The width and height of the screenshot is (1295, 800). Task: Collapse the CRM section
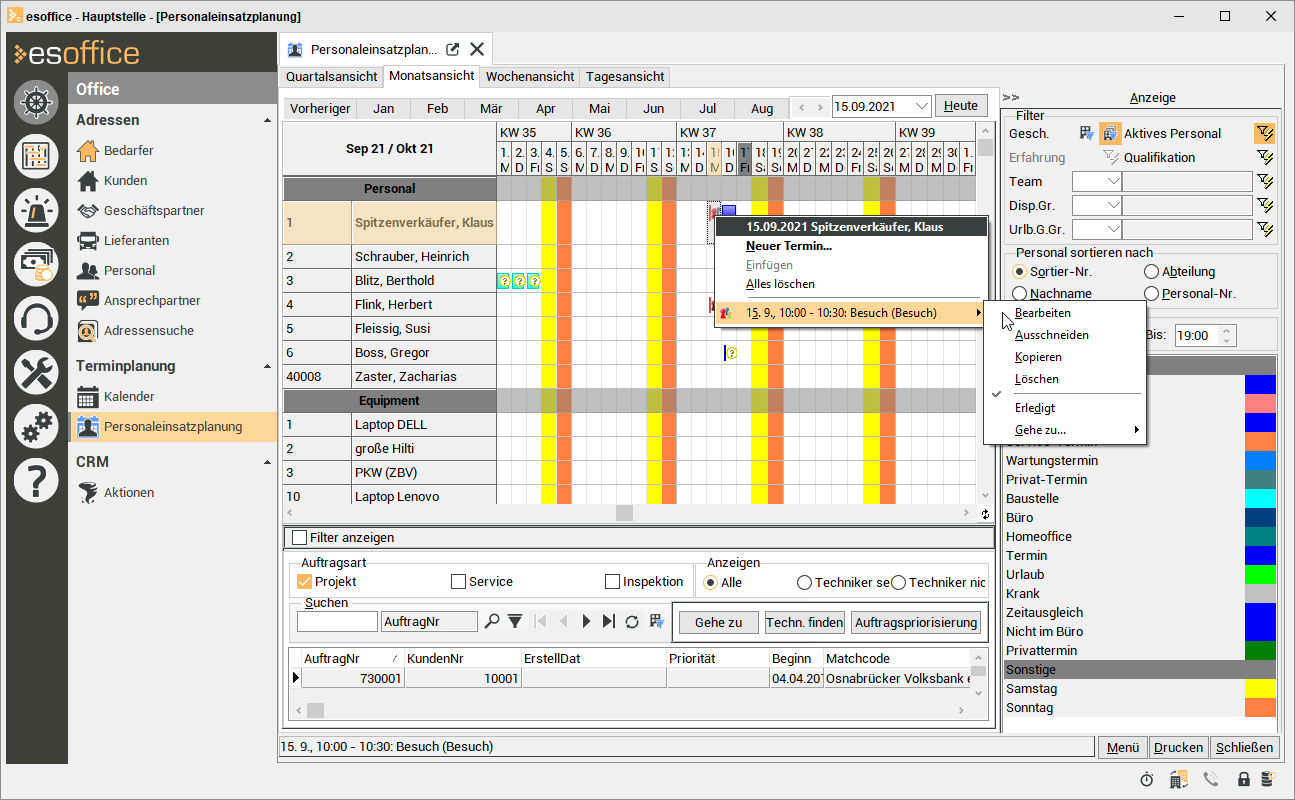(x=267, y=462)
